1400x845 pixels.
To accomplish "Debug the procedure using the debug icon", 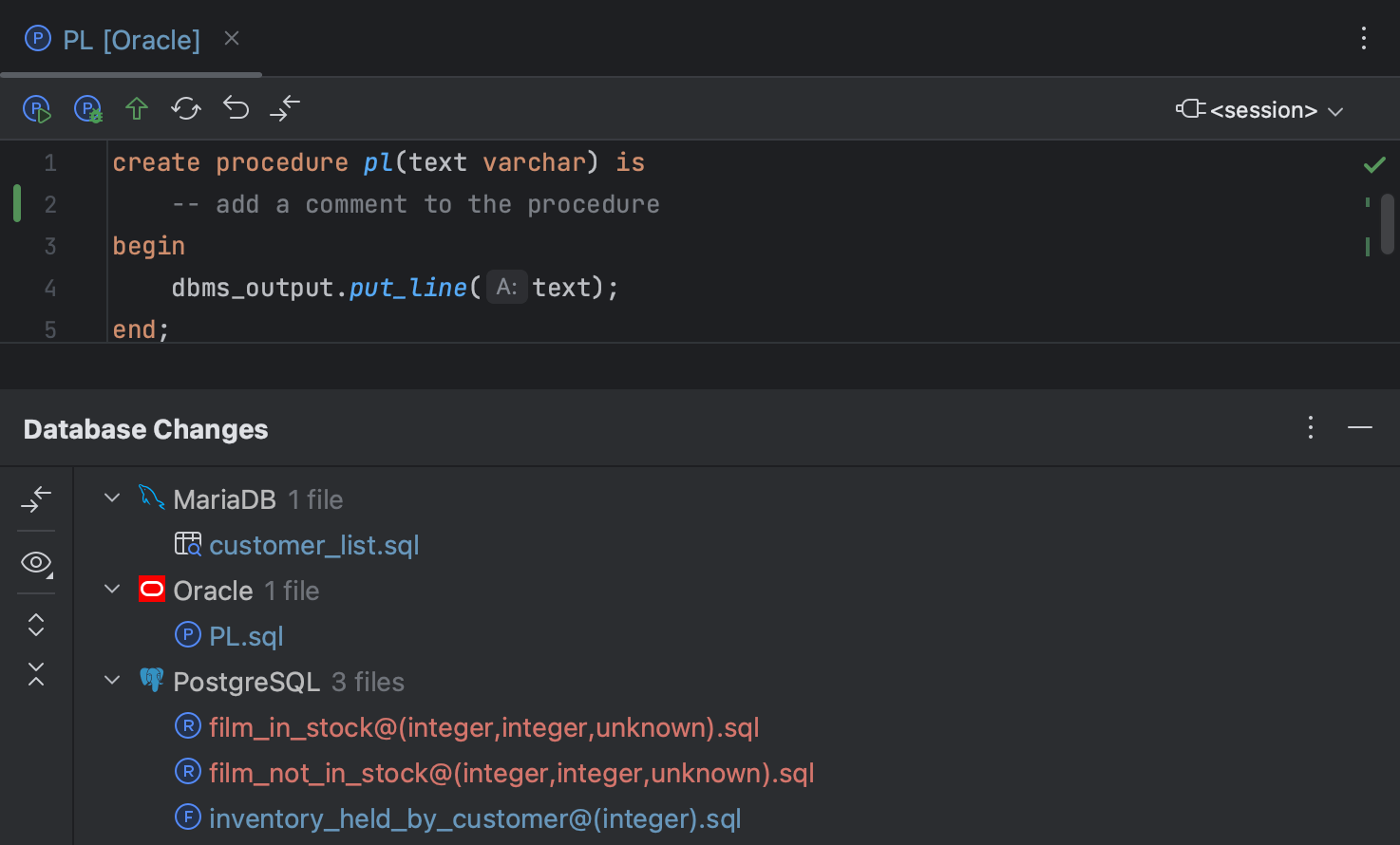I will 87,108.
